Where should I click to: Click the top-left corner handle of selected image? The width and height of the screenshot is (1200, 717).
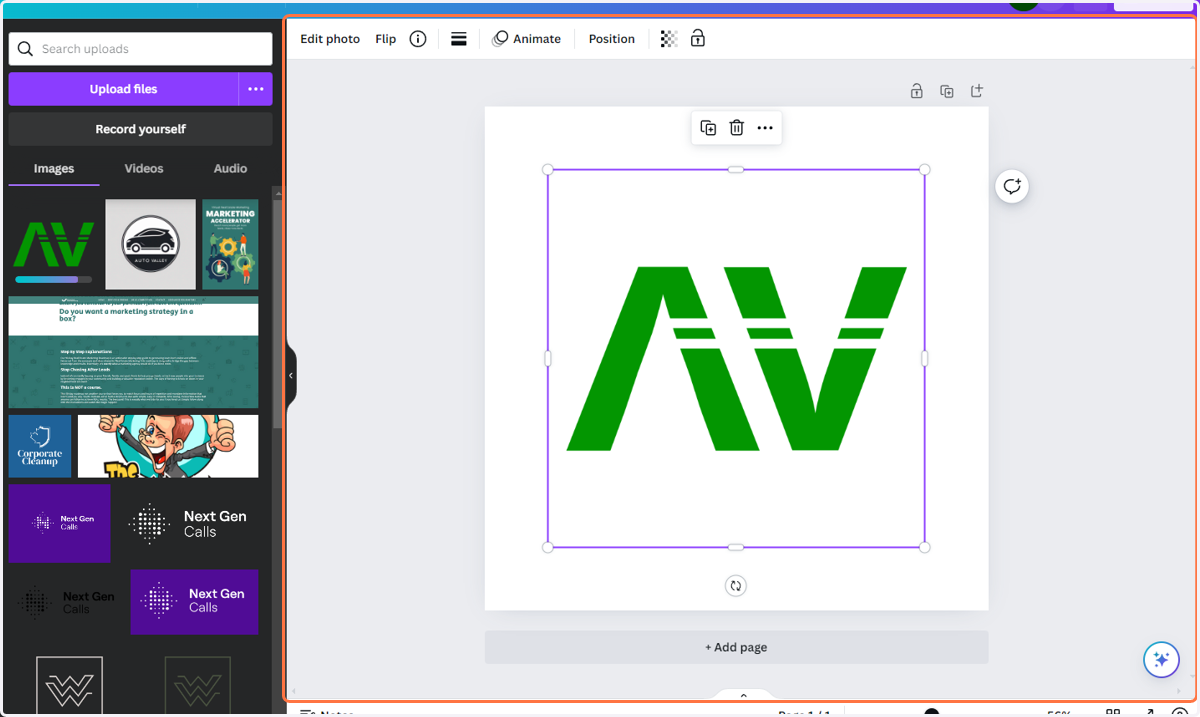[x=548, y=170]
